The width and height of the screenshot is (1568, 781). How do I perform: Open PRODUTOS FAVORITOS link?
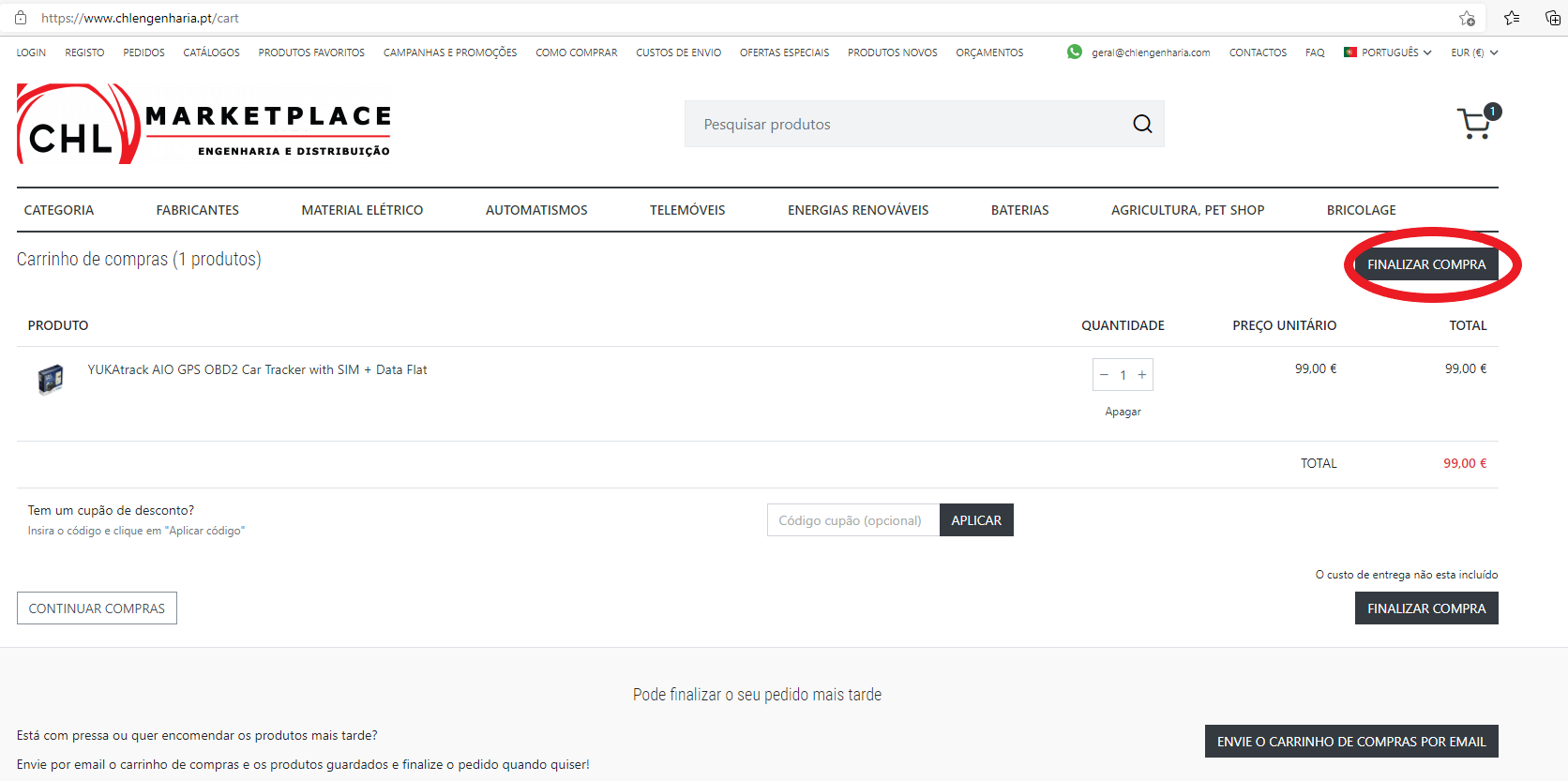[311, 53]
